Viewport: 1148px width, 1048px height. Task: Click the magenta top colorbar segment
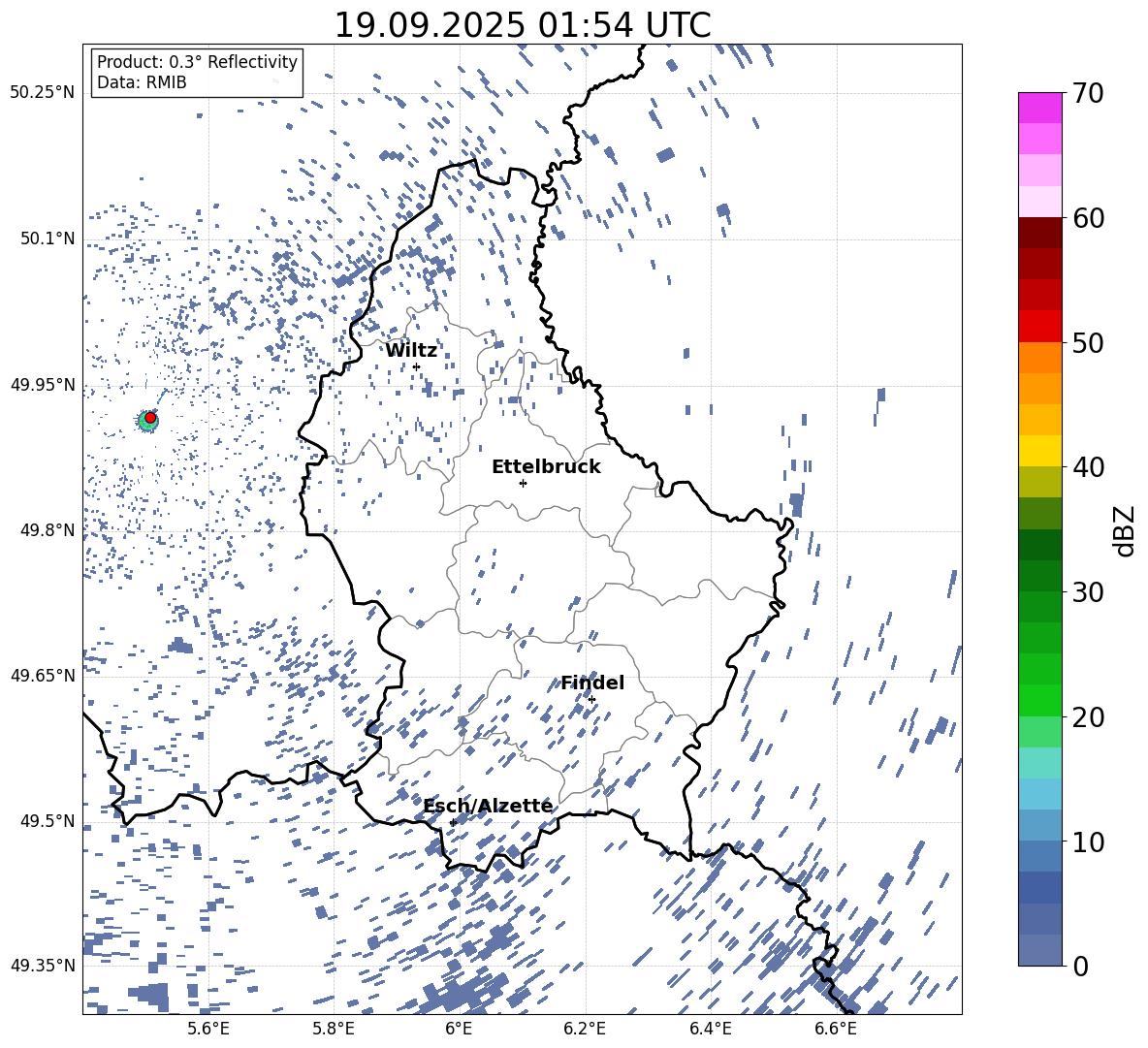point(1039,109)
